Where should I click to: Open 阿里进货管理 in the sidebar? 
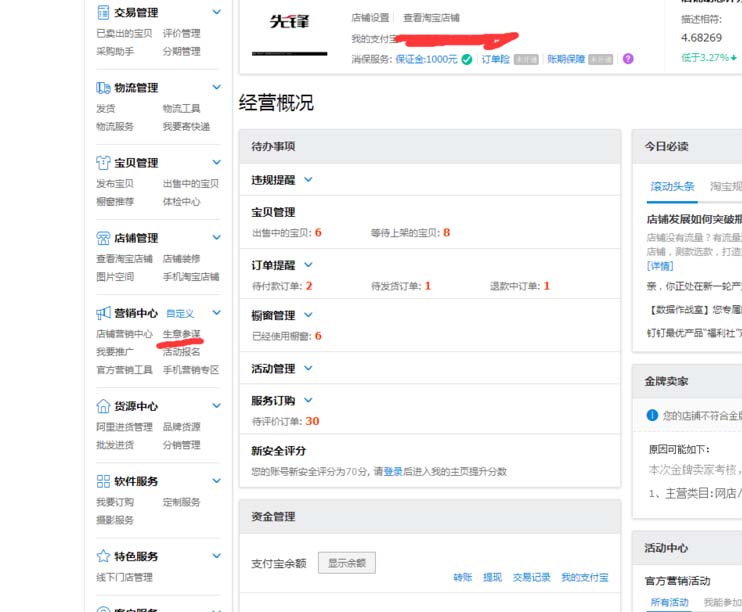tap(124, 427)
